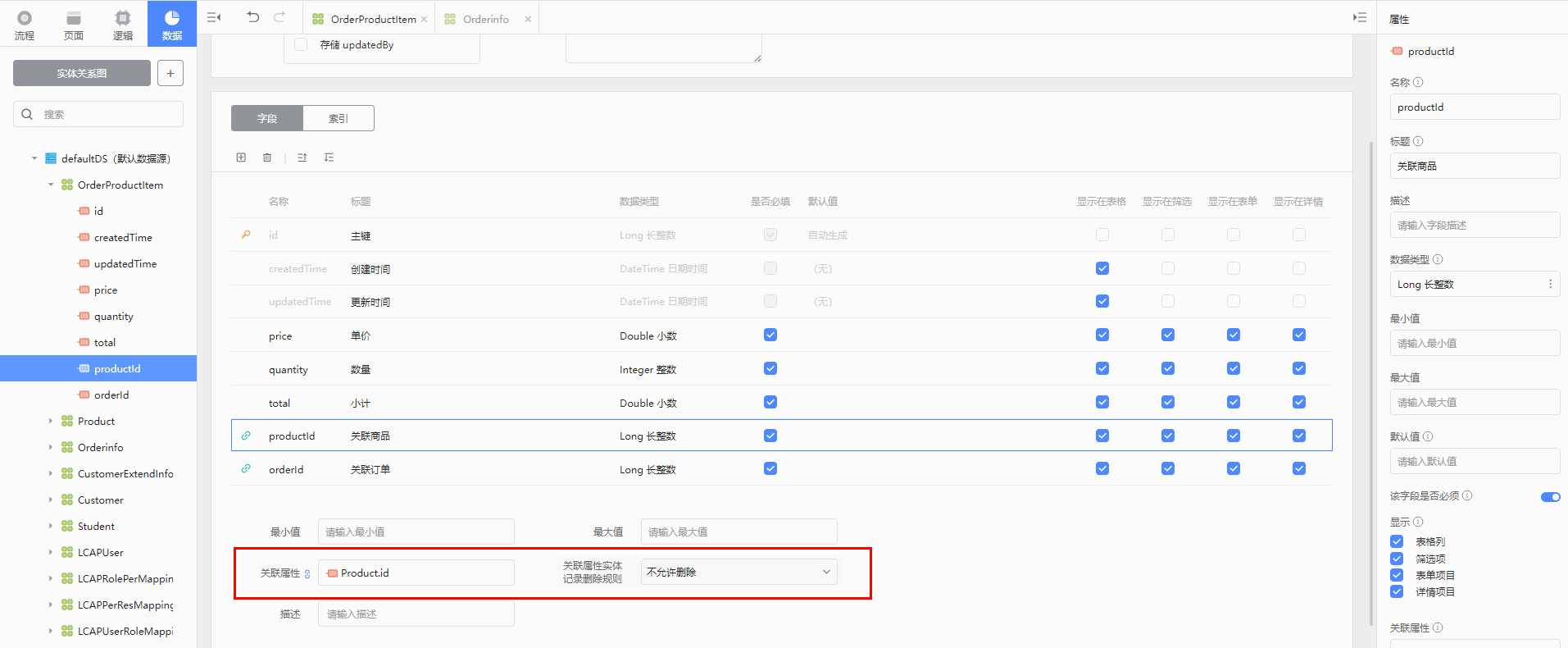Select orderId in the entity tree

tap(111, 395)
